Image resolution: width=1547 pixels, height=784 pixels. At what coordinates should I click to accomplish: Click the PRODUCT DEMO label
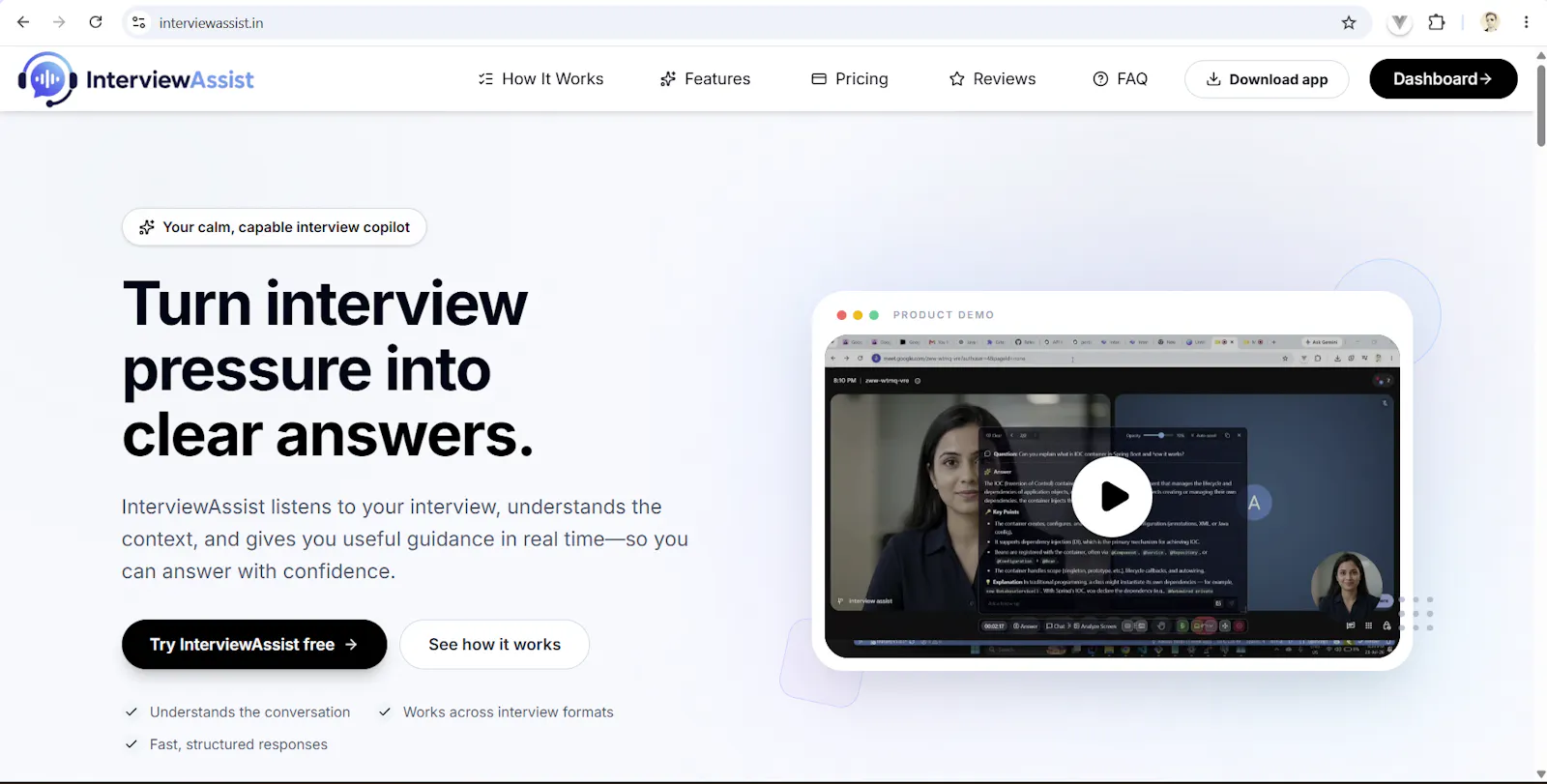pos(944,315)
